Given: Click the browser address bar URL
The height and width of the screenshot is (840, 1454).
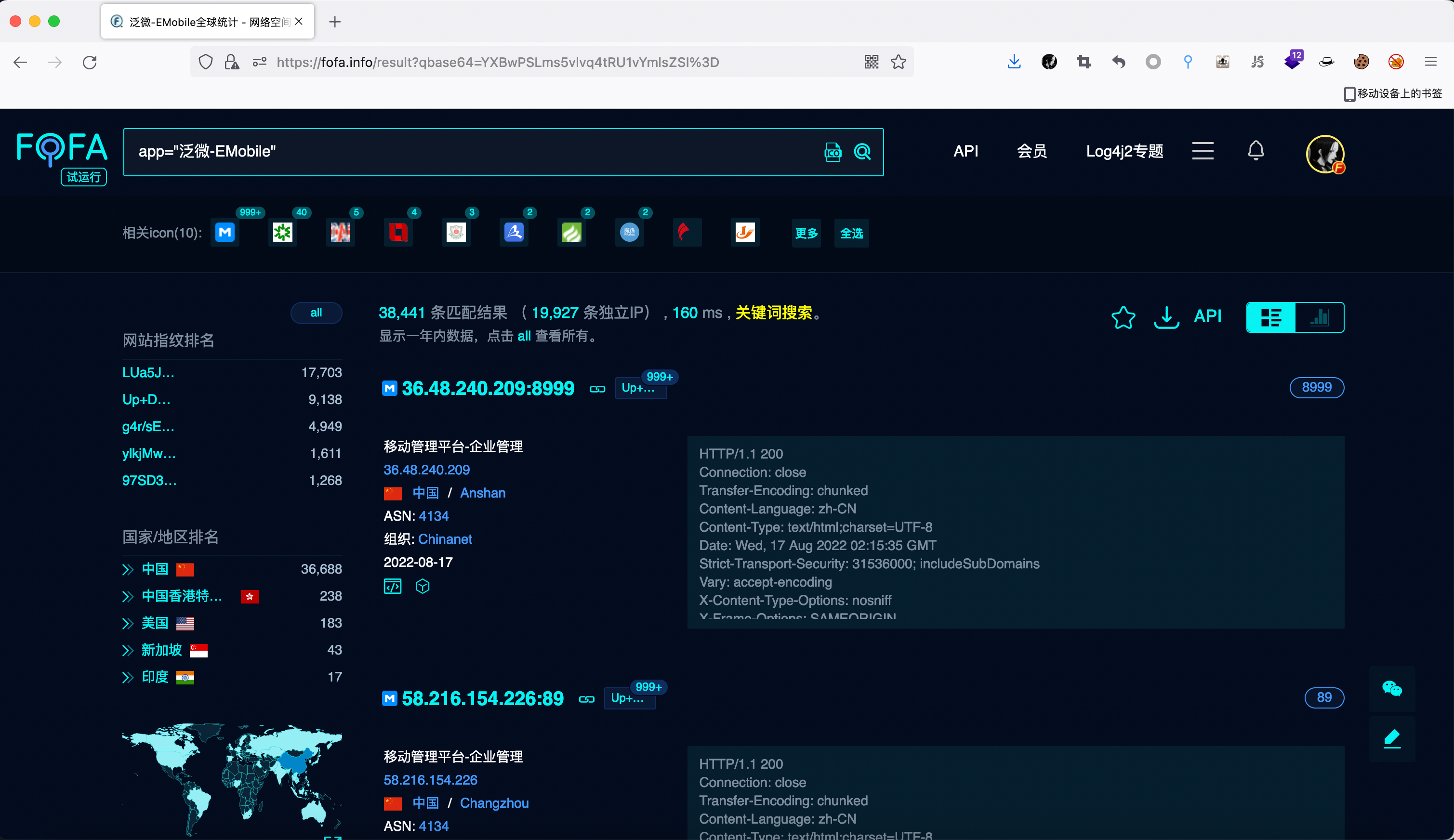Looking at the screenshot, I should pyautogui.click(x=497, y=62).
